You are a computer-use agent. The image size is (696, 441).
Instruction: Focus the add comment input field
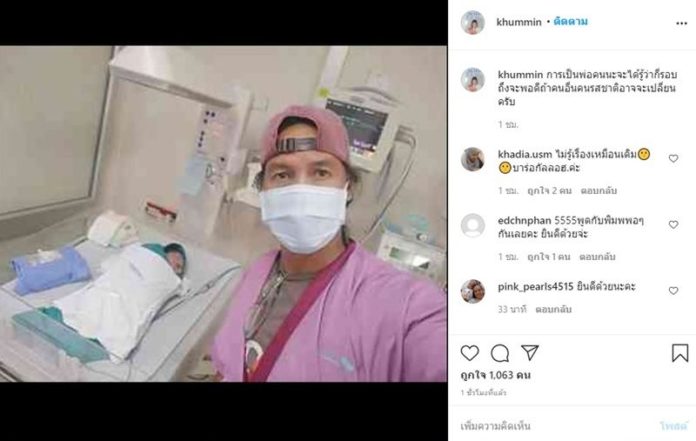tap(555, 426)
